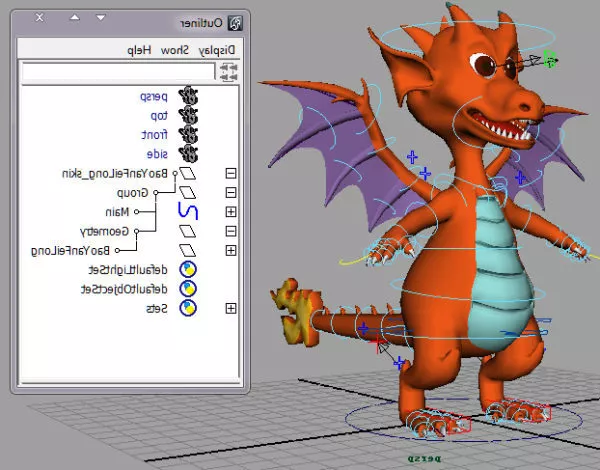Select the Geometry label in the Outliner
The height and width of the screenshot is (470, 600).
(x=104, y=232)
